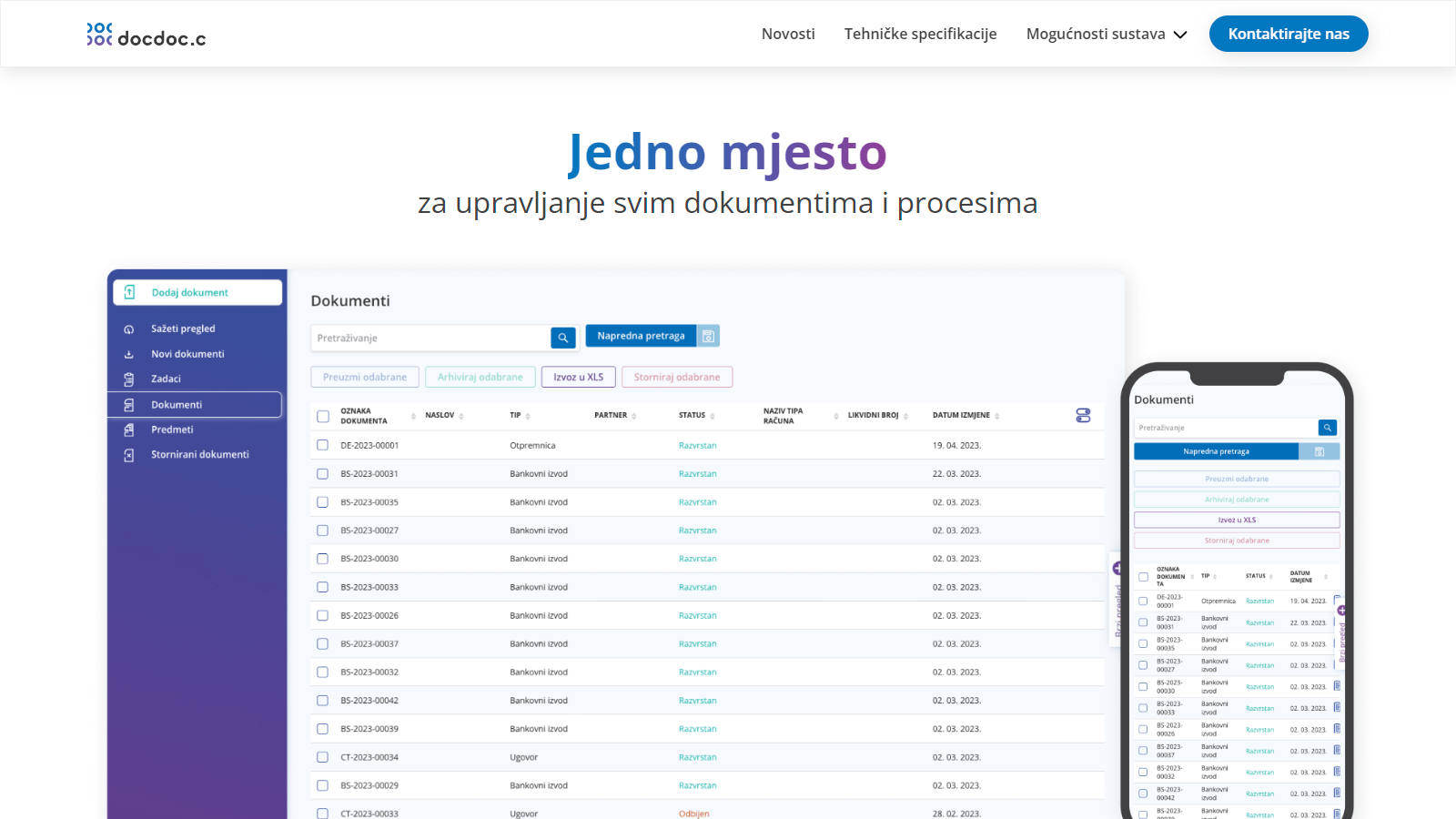Click the Pretraživanje search input field
The width and height of the screenshot is (1456, 819).
point(430,339)
